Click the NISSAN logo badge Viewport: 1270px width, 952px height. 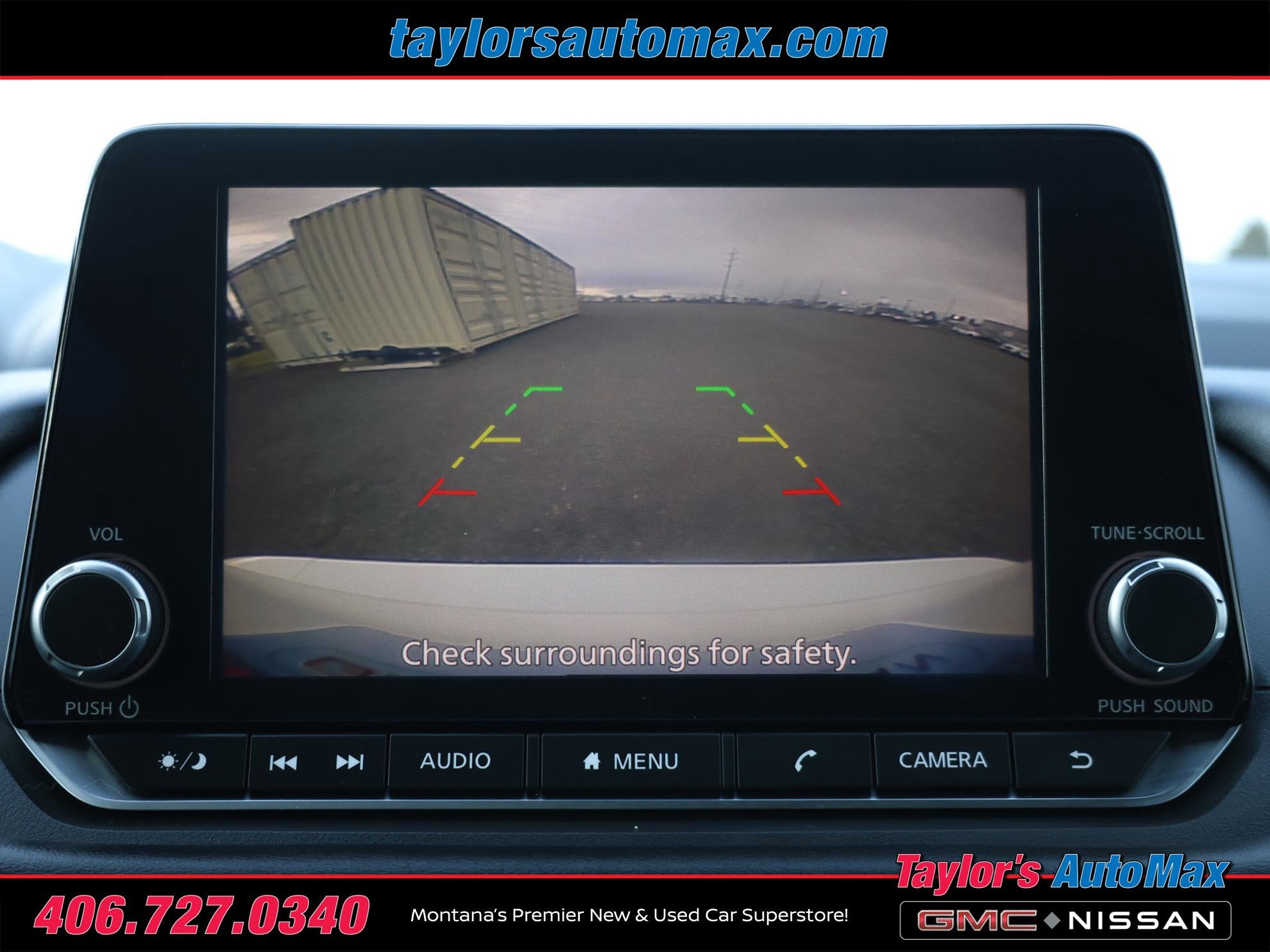pos(1142,921)
